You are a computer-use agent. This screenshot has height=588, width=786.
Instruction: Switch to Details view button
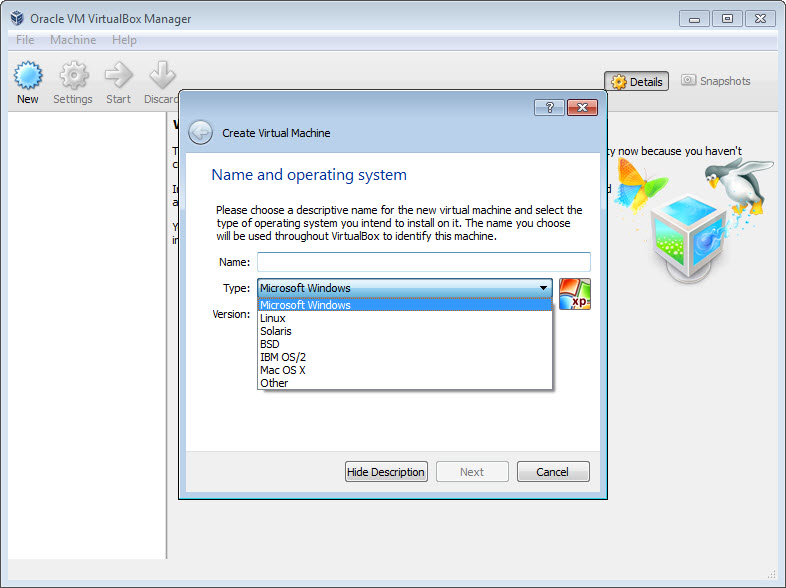[637, 81]
